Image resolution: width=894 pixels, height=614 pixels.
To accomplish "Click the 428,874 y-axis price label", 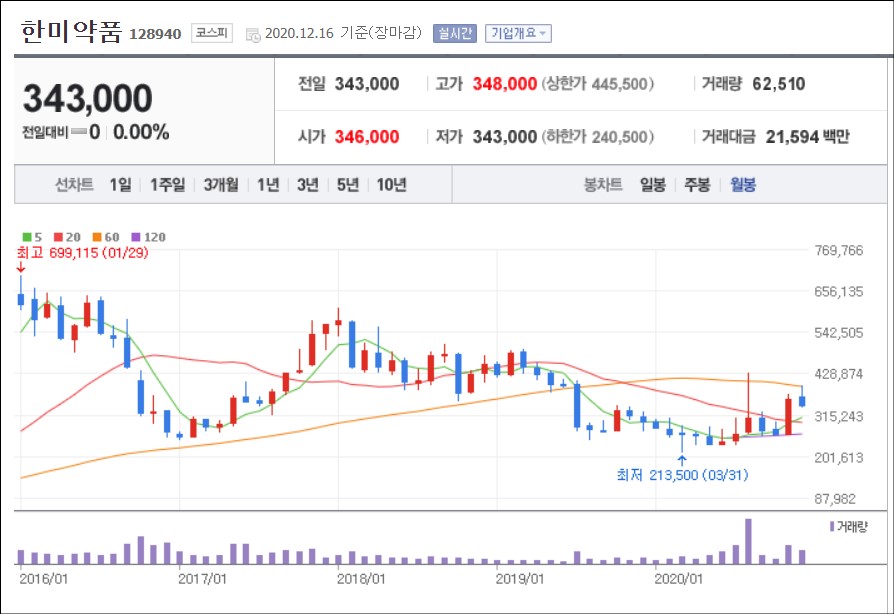I will (838, 375).
